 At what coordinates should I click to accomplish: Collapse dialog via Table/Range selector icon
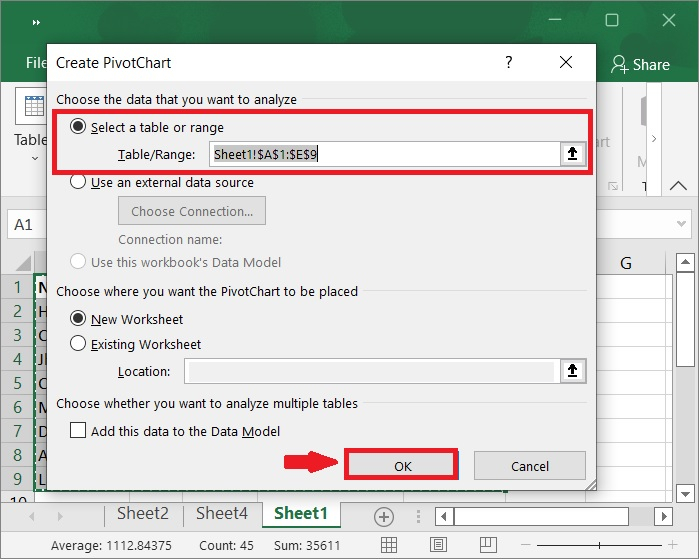click(572, 154)
